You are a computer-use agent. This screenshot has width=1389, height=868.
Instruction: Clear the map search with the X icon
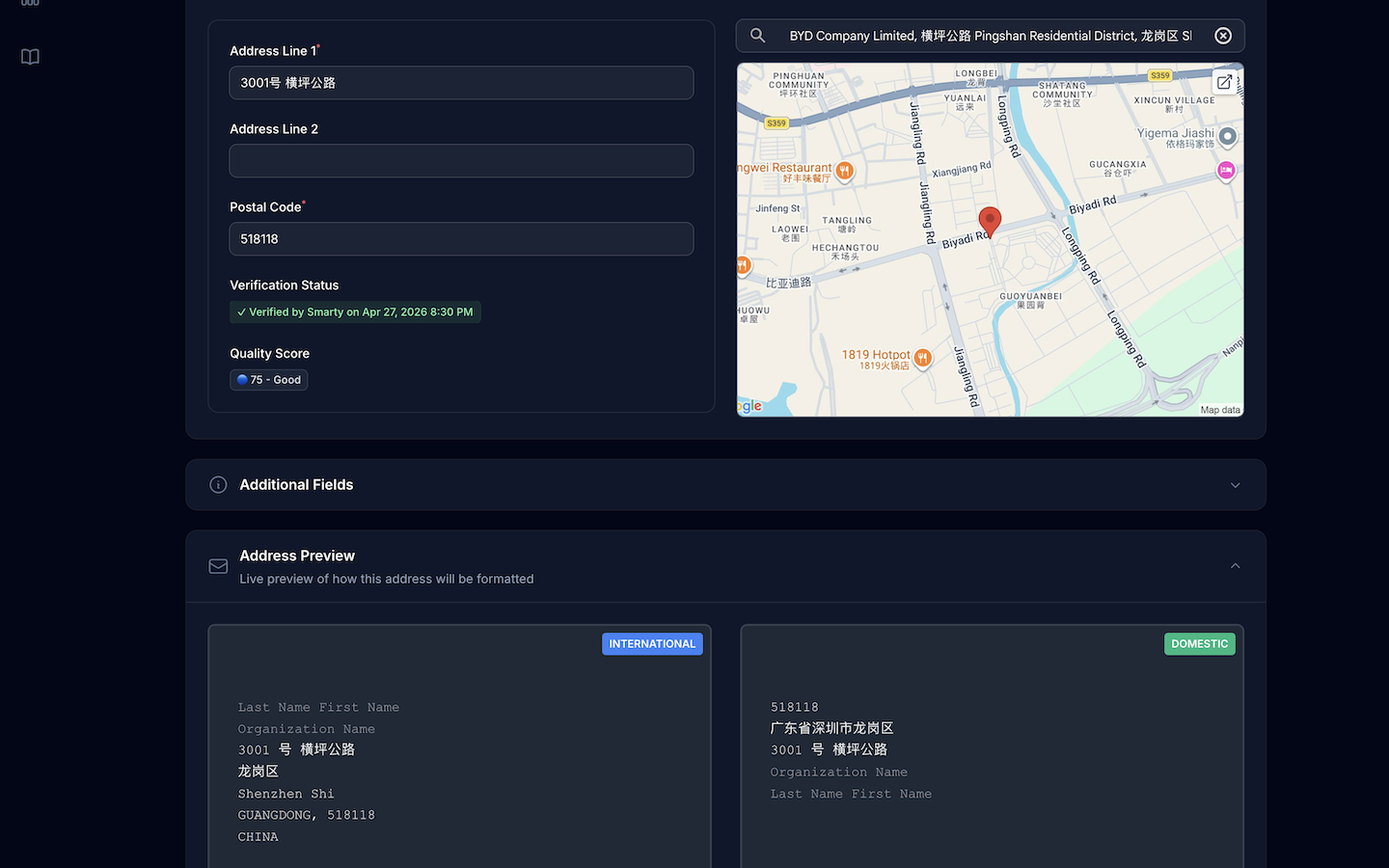(1223, 36)
